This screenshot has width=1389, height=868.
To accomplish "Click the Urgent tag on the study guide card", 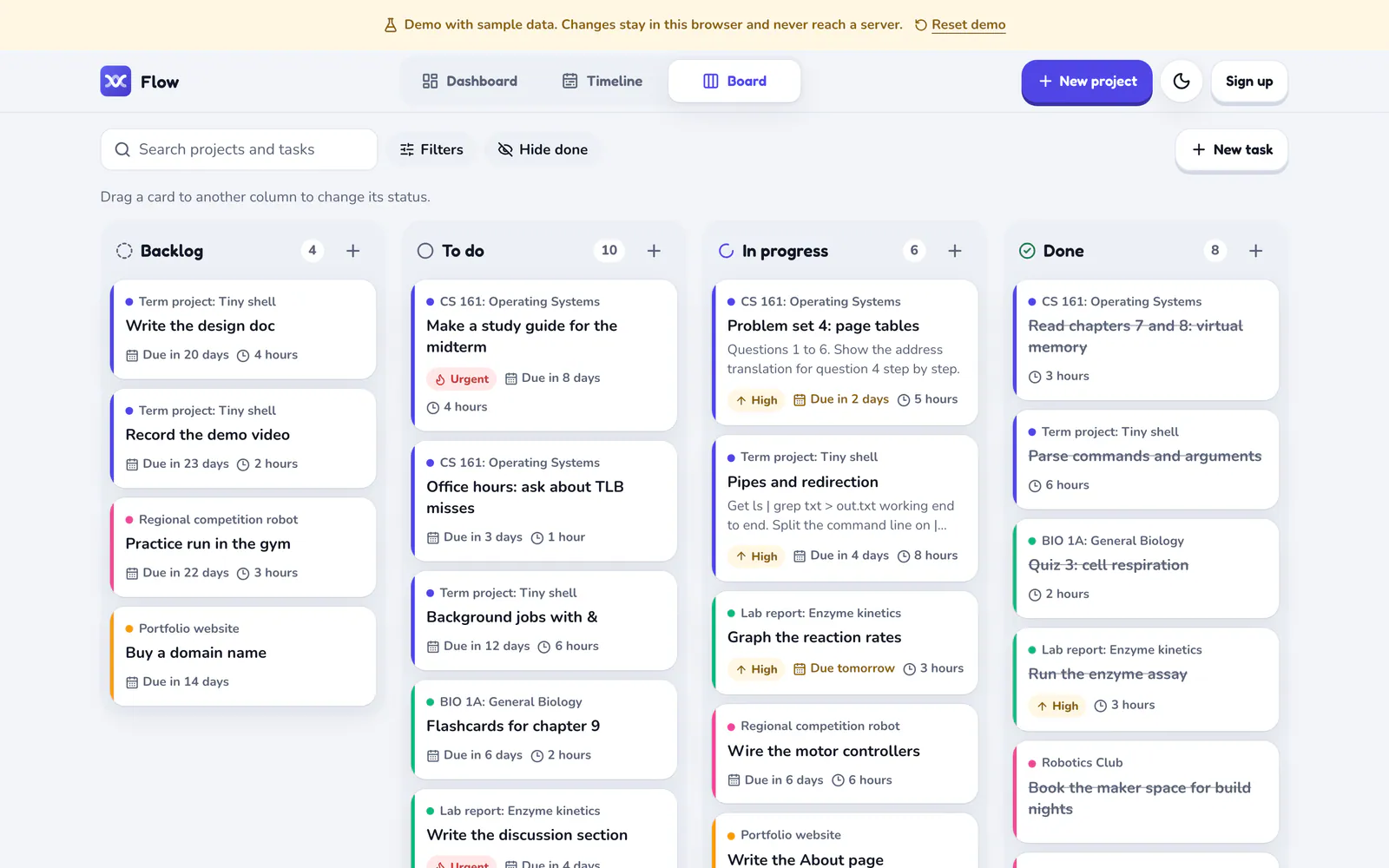I will click(462, 379).
